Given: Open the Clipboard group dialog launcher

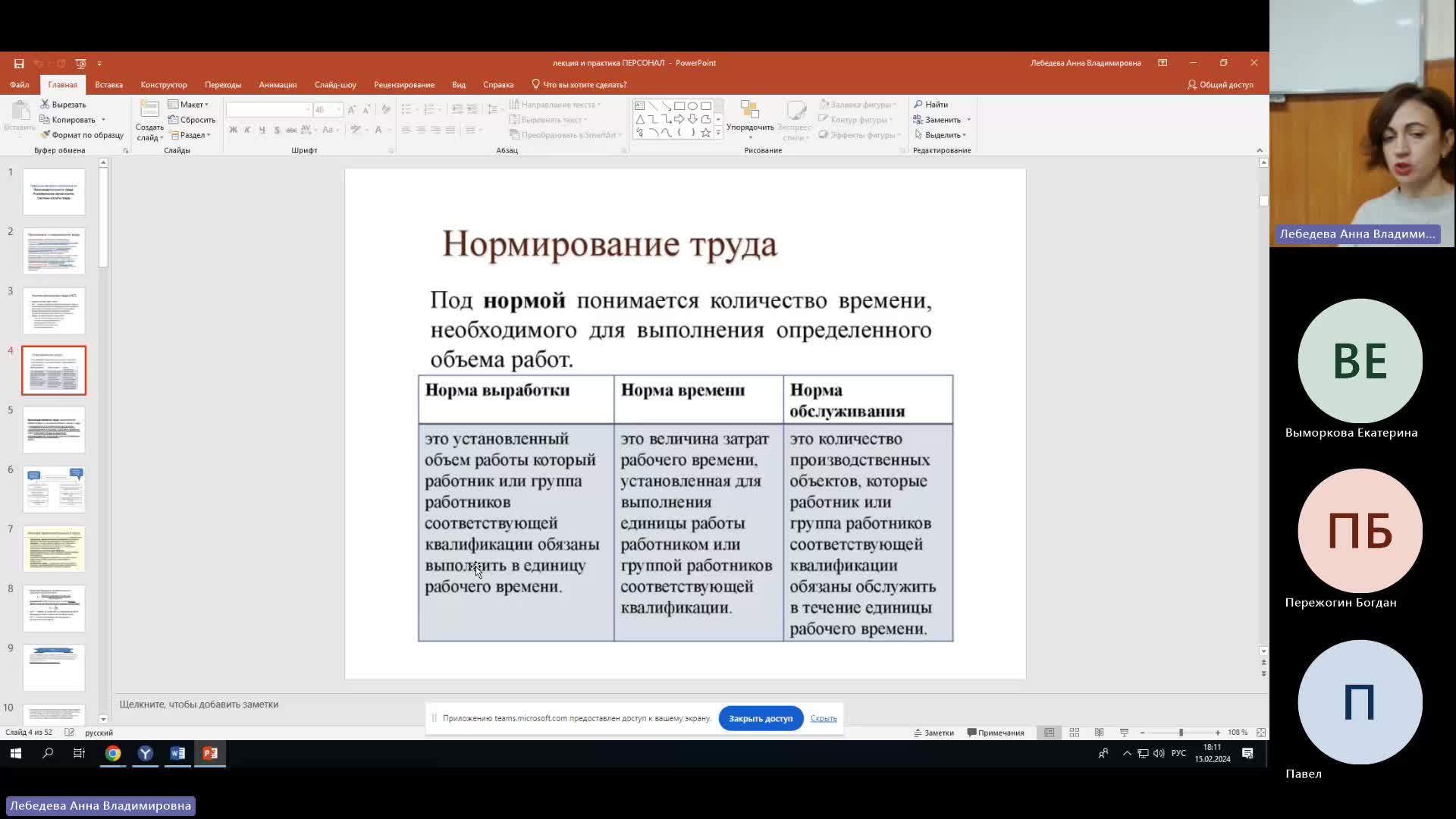Looking at the screenshot, I should coord(126,151).
